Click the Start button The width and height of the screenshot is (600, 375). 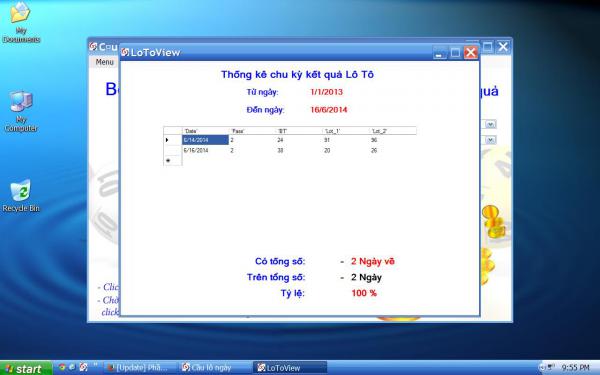click(x=25, y=368)
